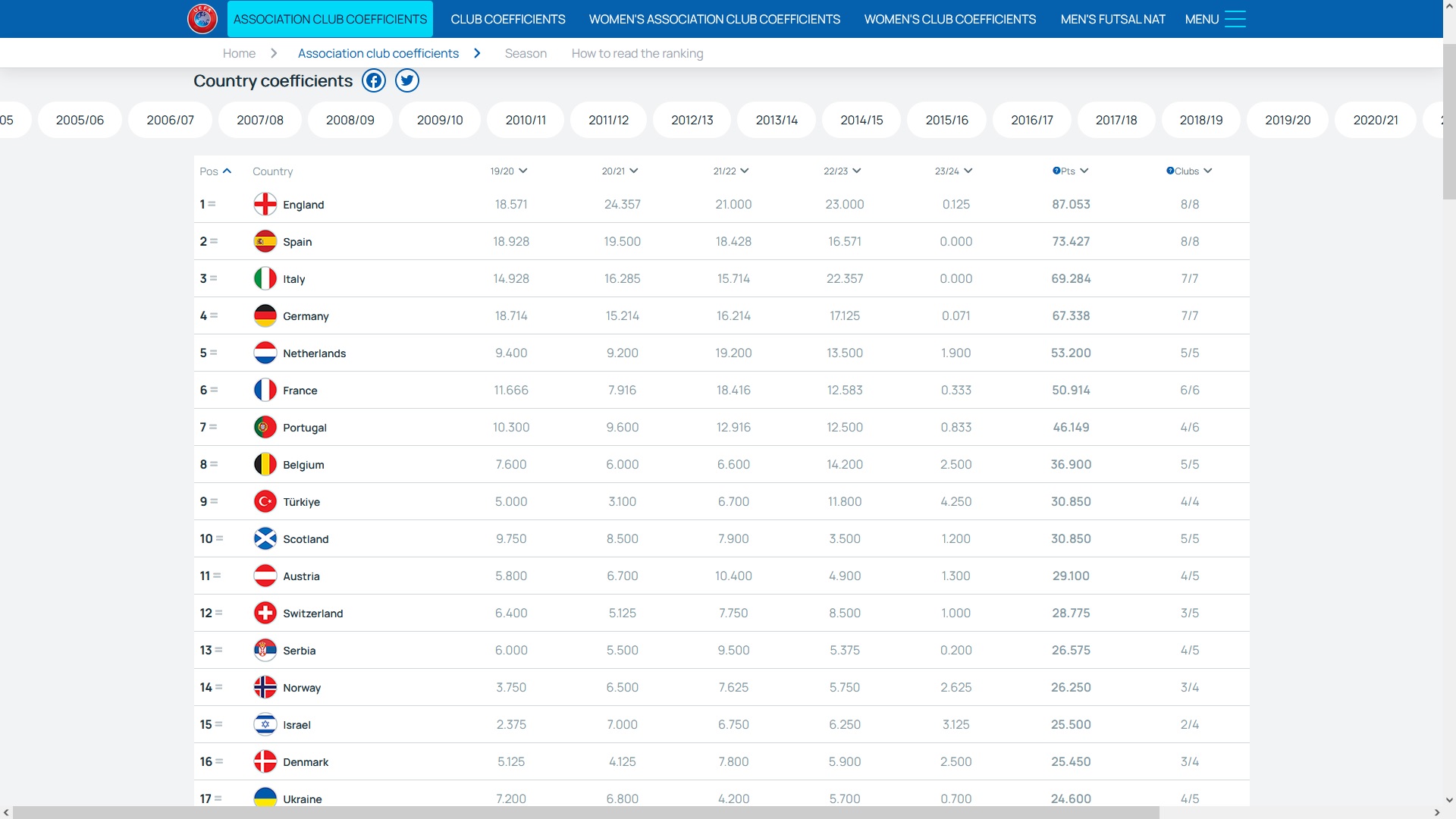
Task: Open Club Coefficients tab
Action: pyautogui.click(x=507, y=19)
